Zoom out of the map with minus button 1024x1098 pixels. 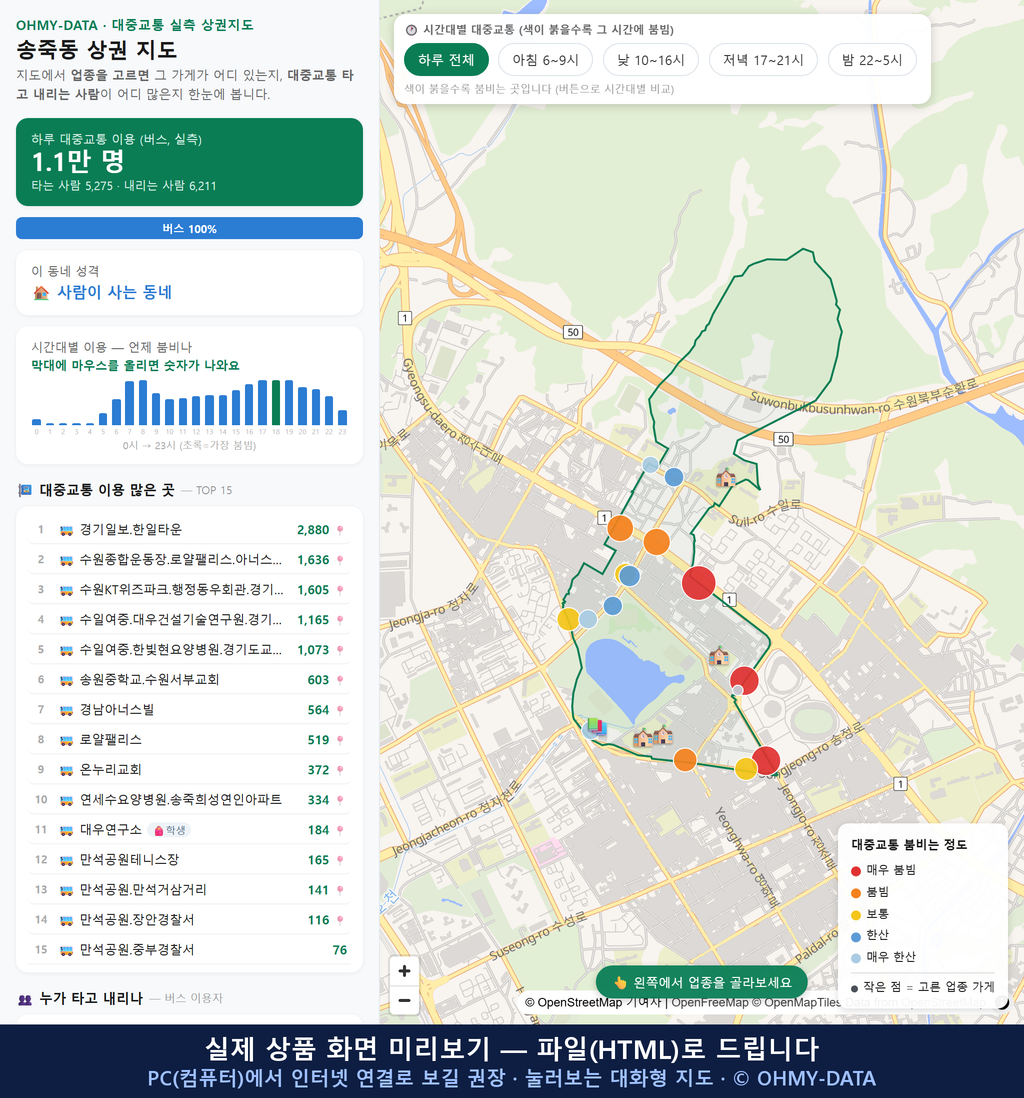[404, 1000]
